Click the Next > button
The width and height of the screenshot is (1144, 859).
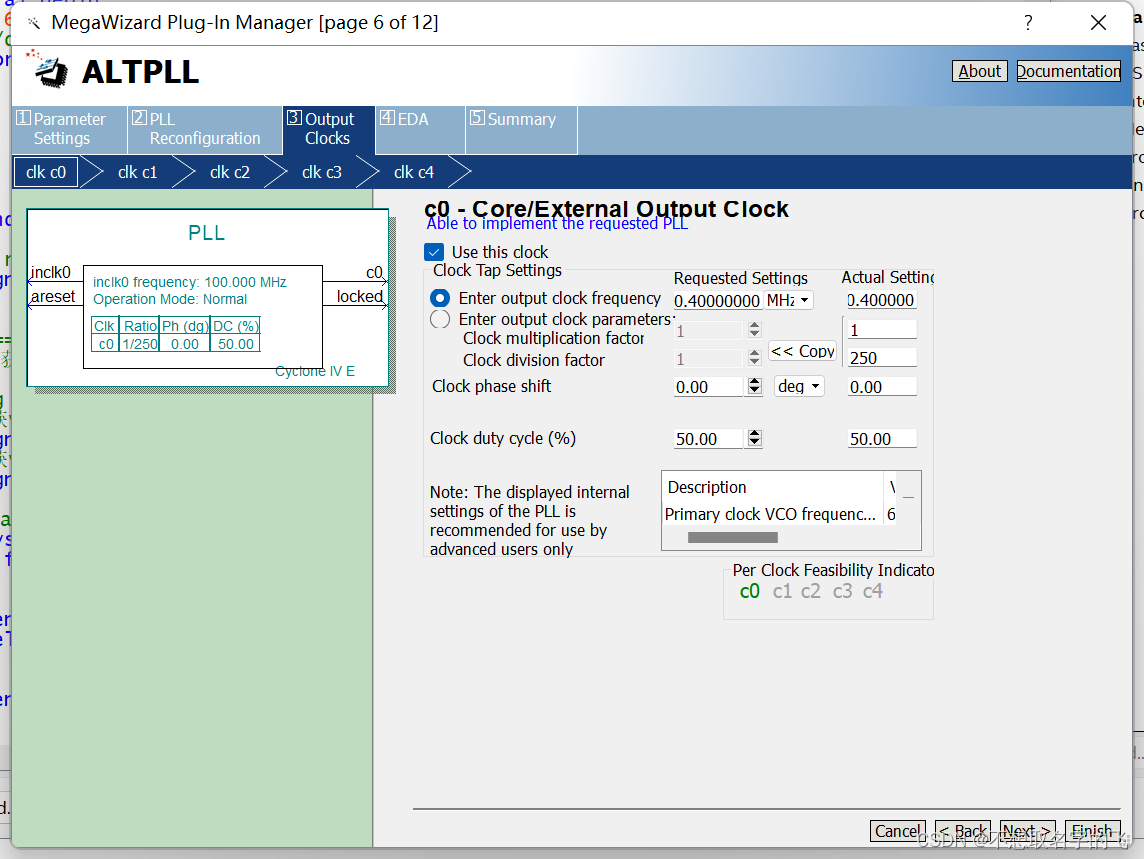(1027, 831)
